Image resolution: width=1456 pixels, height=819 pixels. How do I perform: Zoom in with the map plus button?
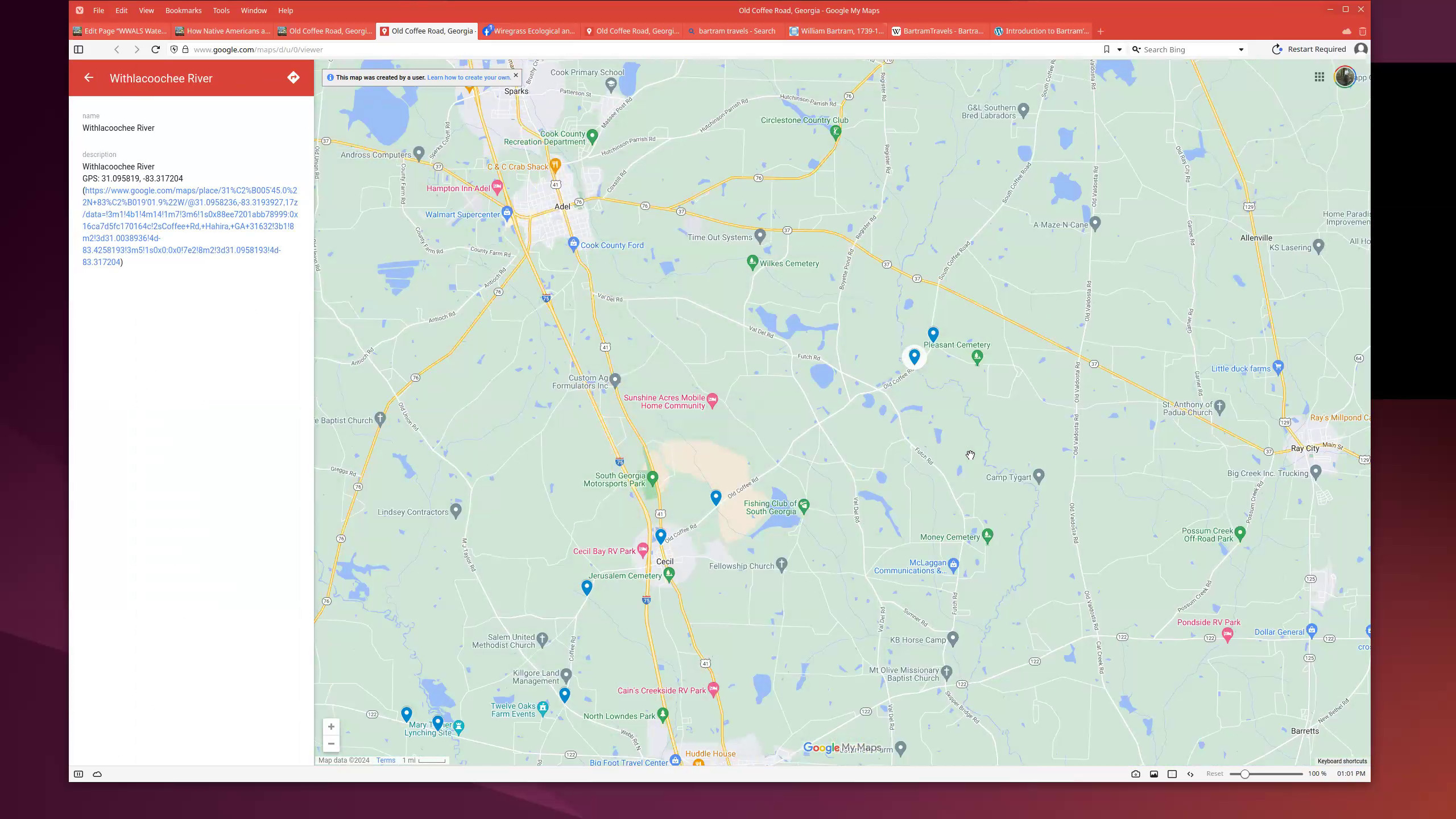(331, 727)
